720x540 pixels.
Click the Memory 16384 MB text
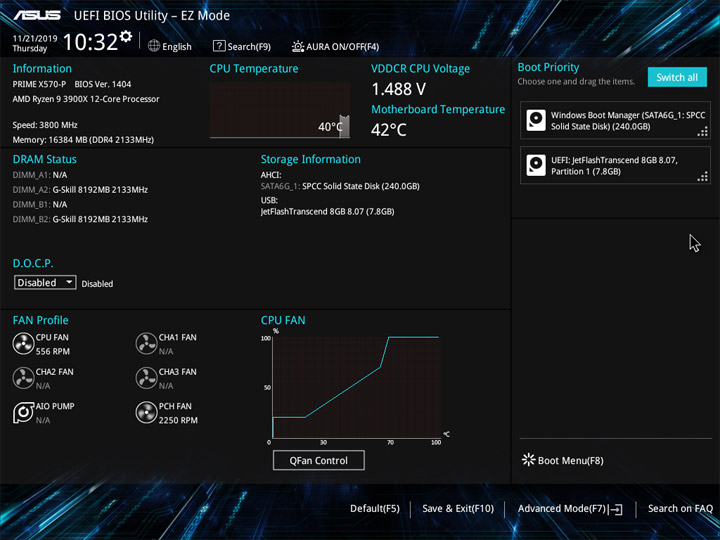click(x=83, y=140)
